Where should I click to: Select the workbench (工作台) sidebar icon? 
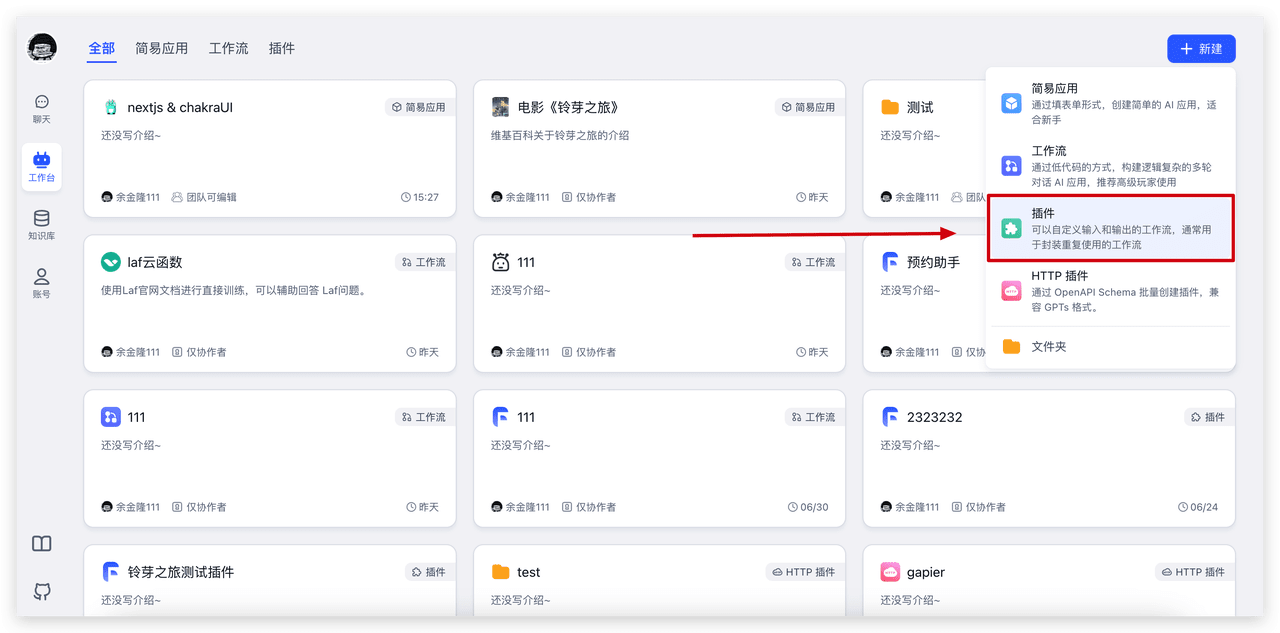pos(41,166)
